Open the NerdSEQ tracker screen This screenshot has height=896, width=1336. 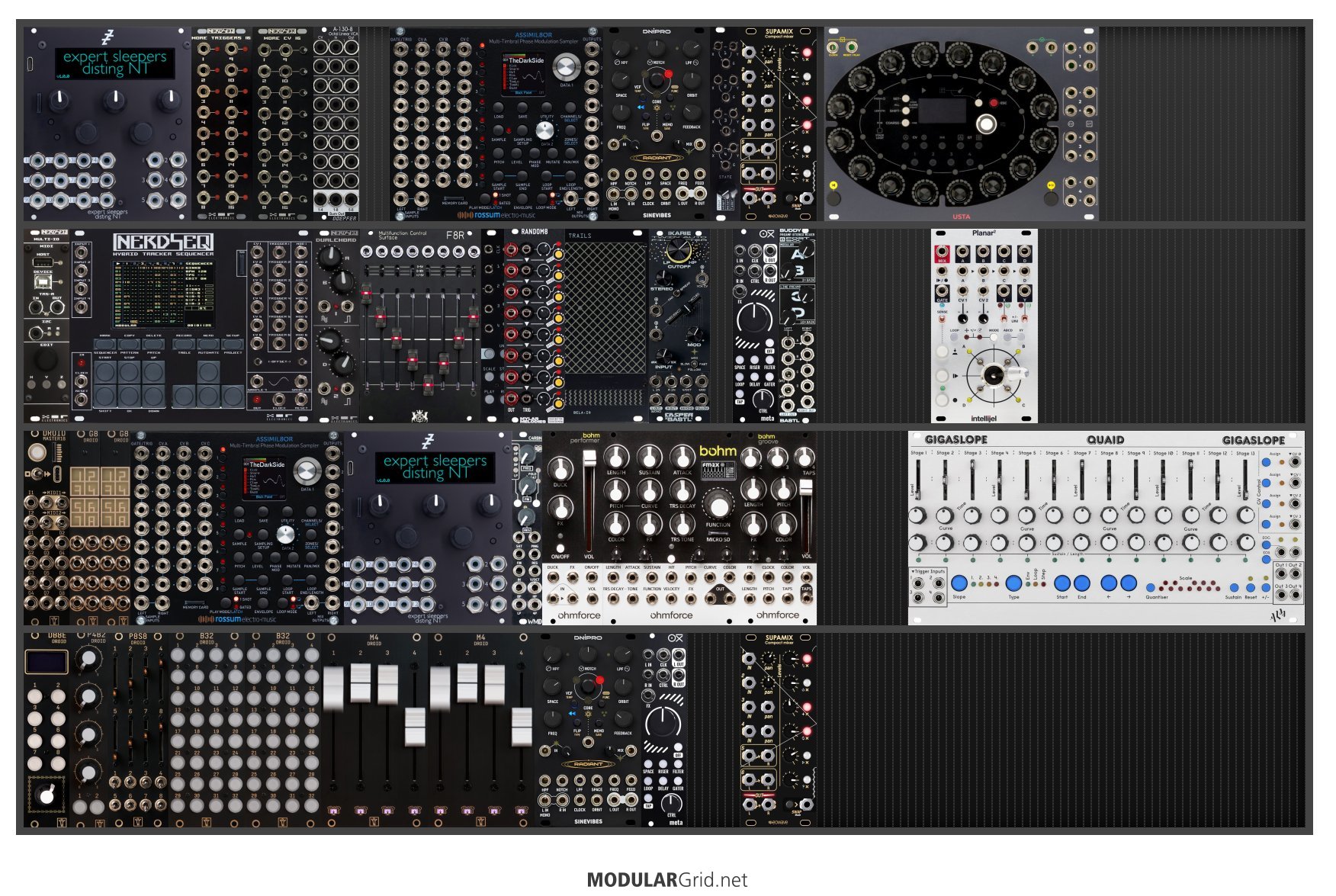[163, 293]
